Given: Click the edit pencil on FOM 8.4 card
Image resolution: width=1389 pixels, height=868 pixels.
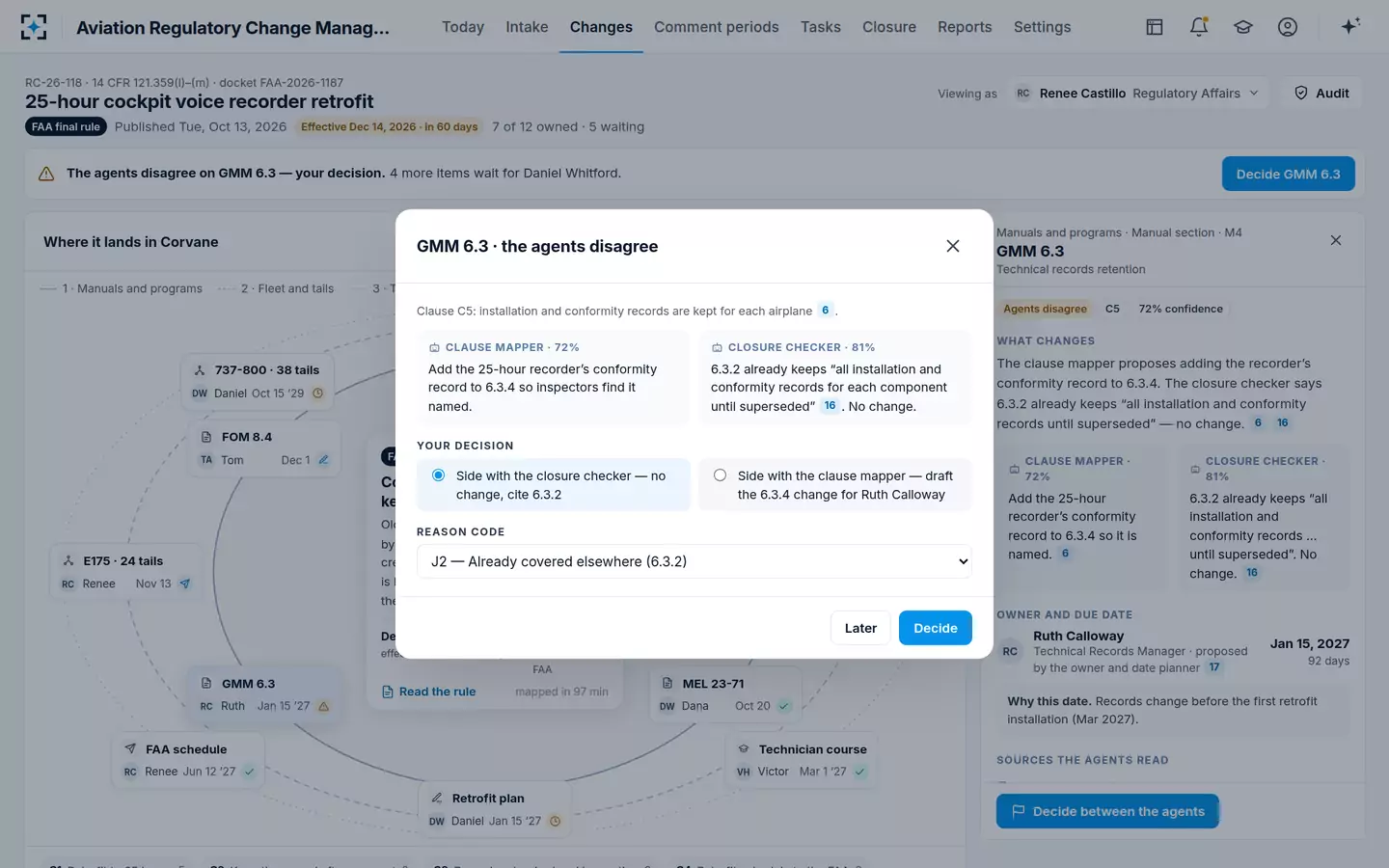Looking at the screenshot, I should [x=324, y=460].
